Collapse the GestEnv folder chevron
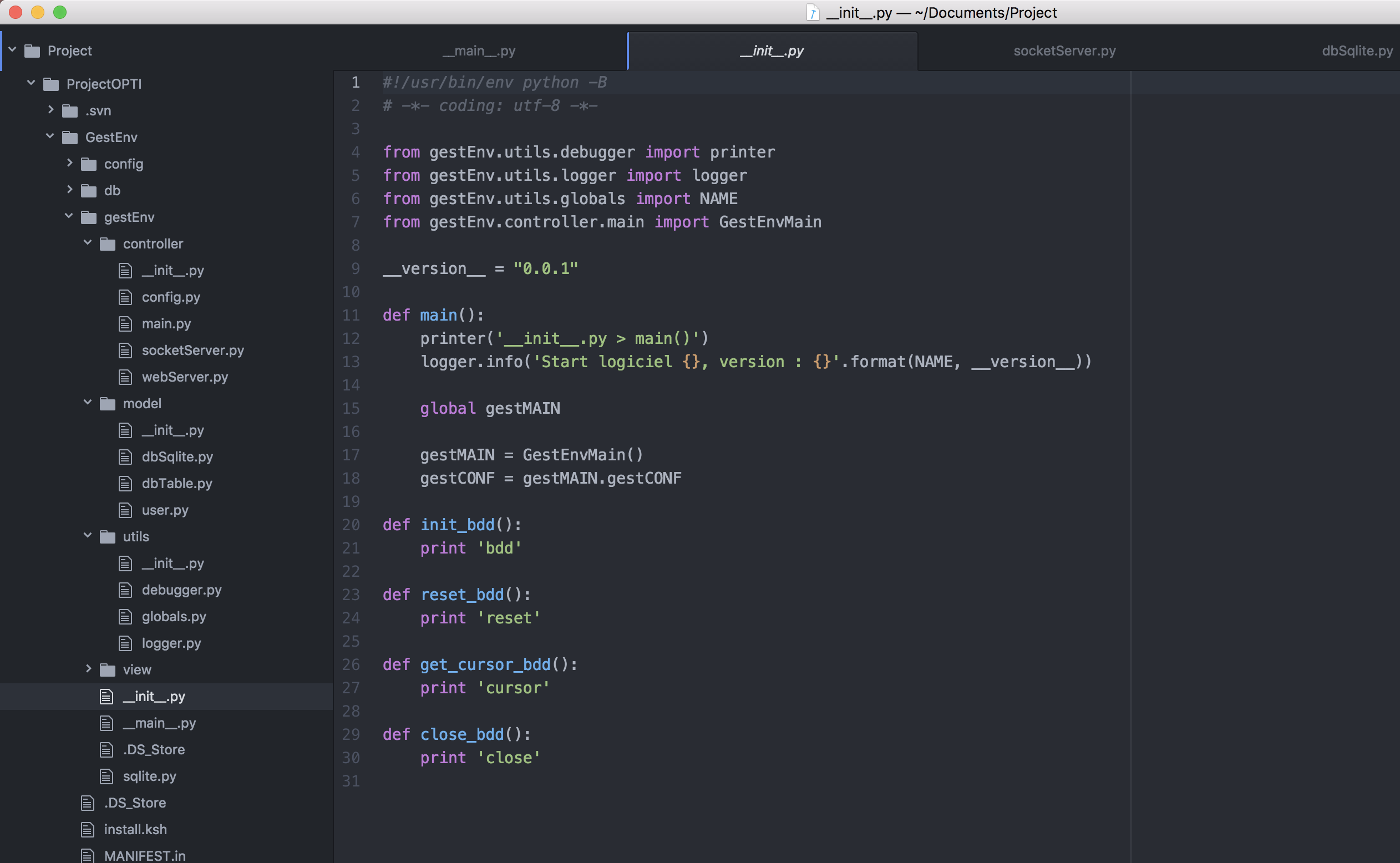 (x=50, y=136)
